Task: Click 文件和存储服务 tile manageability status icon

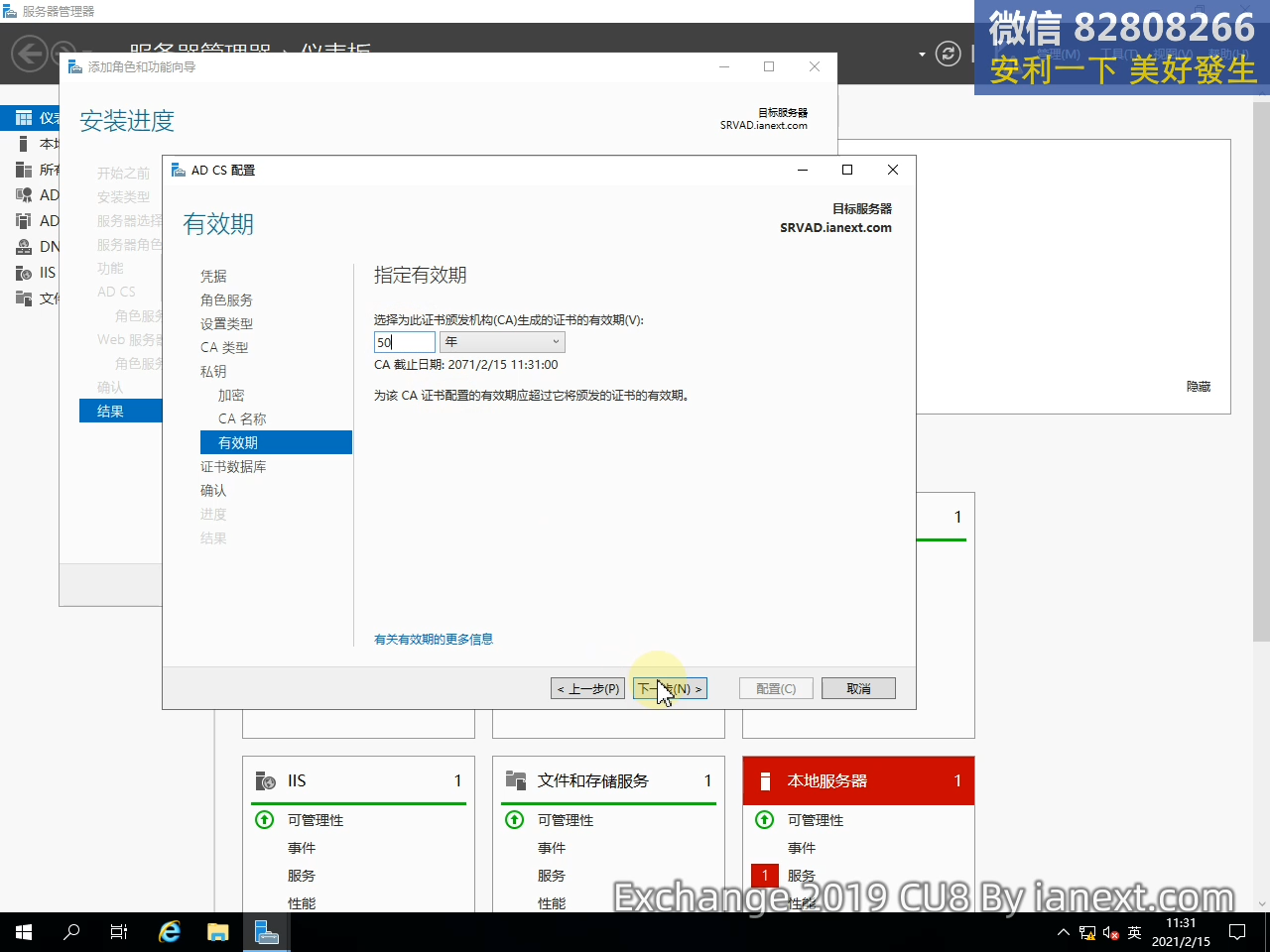Action: click(515, 819)
